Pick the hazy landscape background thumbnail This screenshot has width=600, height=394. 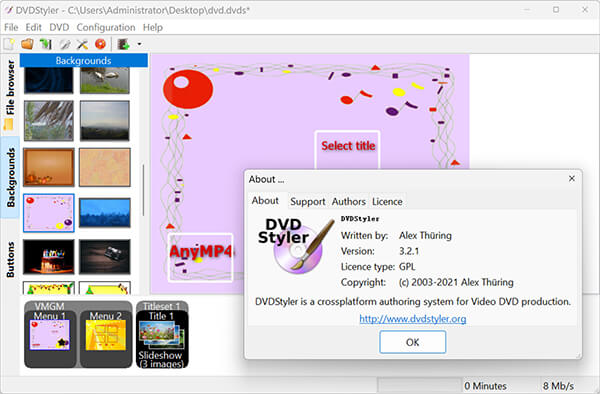pos(105,120)
